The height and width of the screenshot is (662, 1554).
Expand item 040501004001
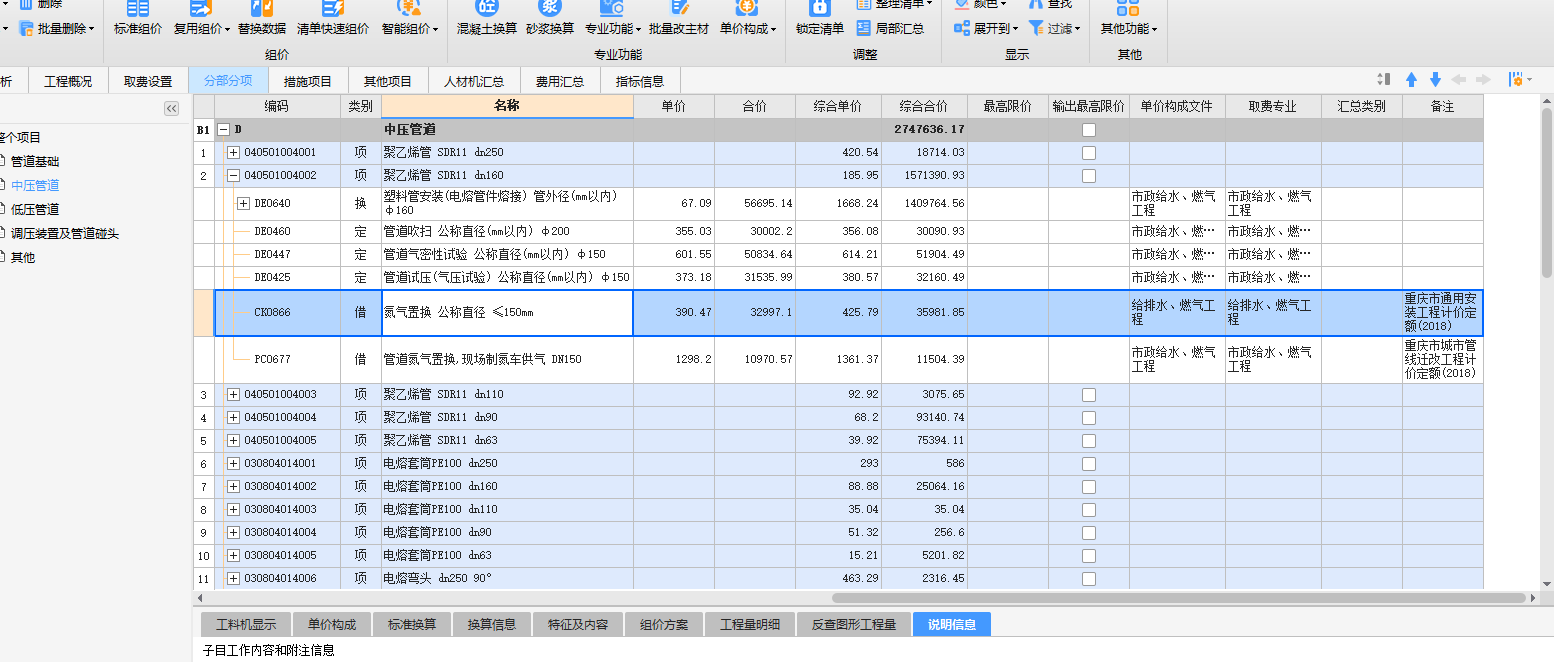point(234,153)
